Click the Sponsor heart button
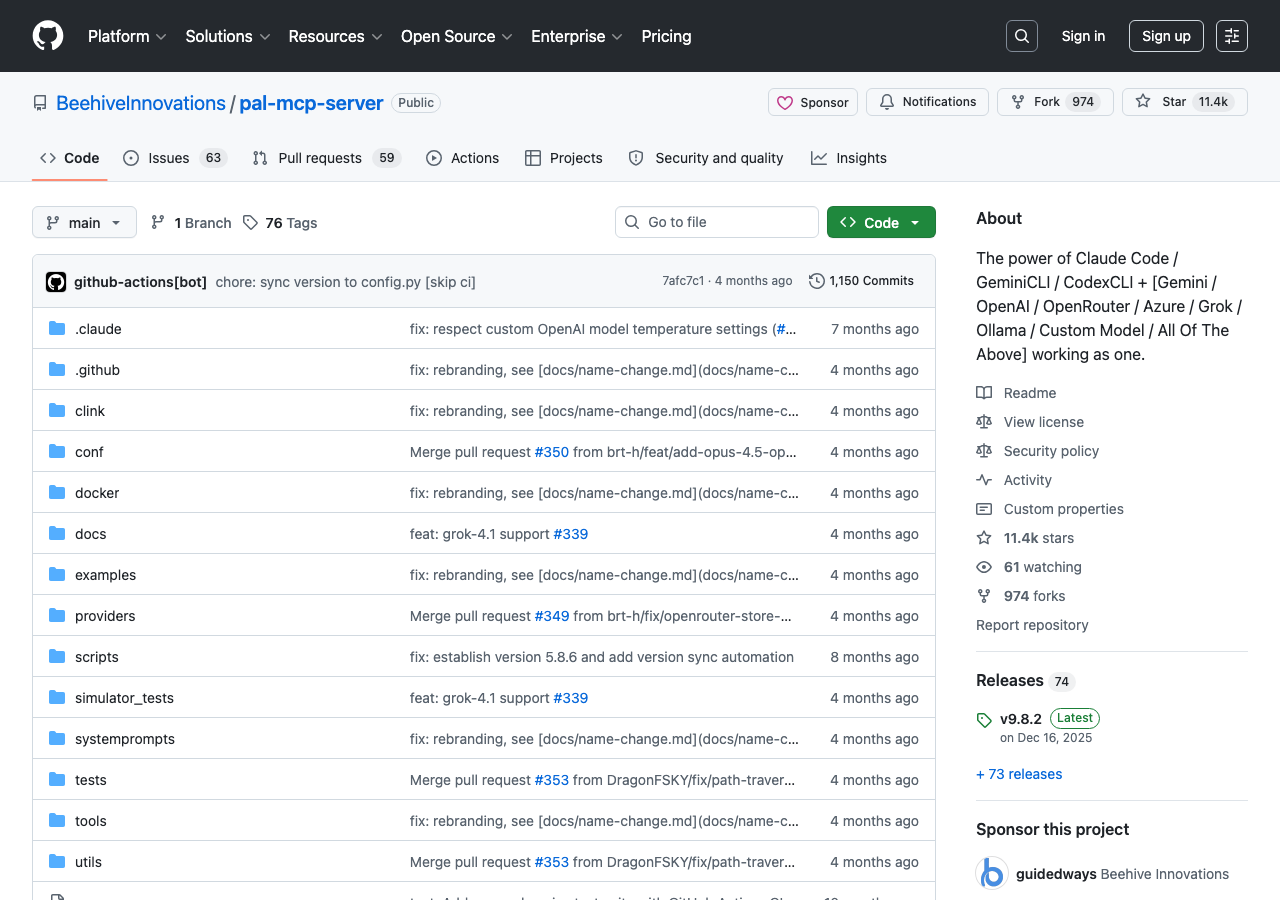Screen dimensions: 1280x900 (813, 102)
